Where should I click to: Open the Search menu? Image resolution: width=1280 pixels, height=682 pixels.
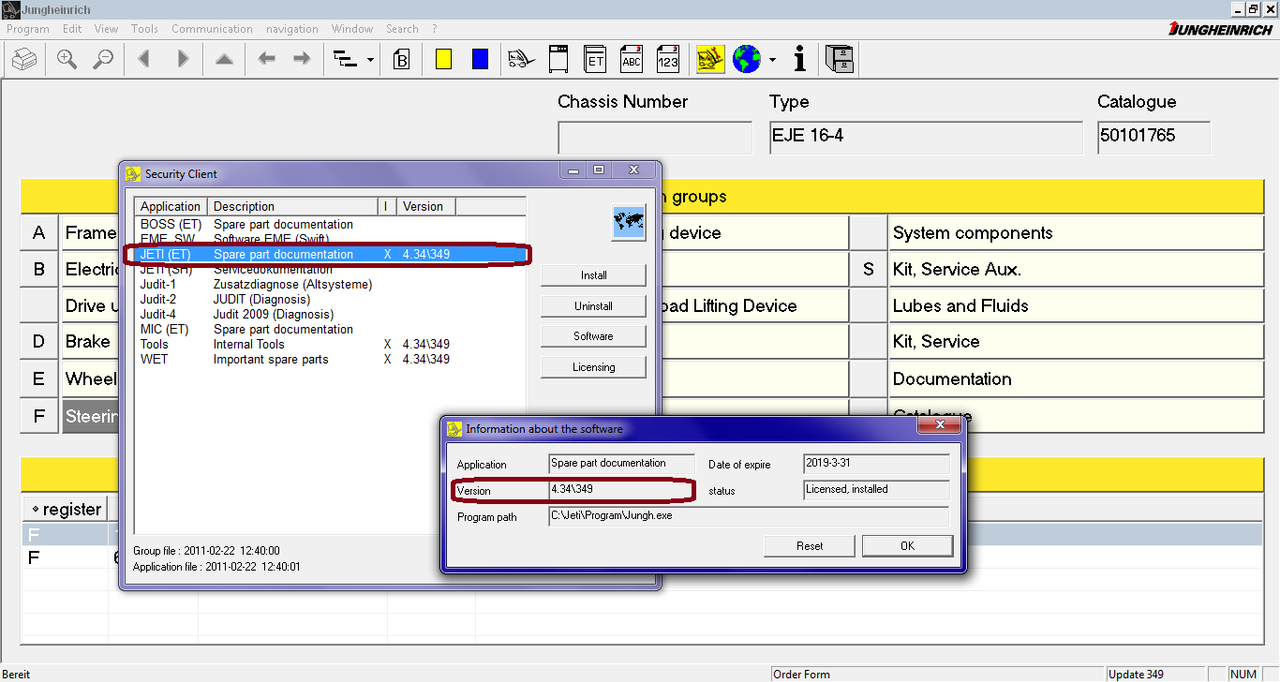(402, 29)
